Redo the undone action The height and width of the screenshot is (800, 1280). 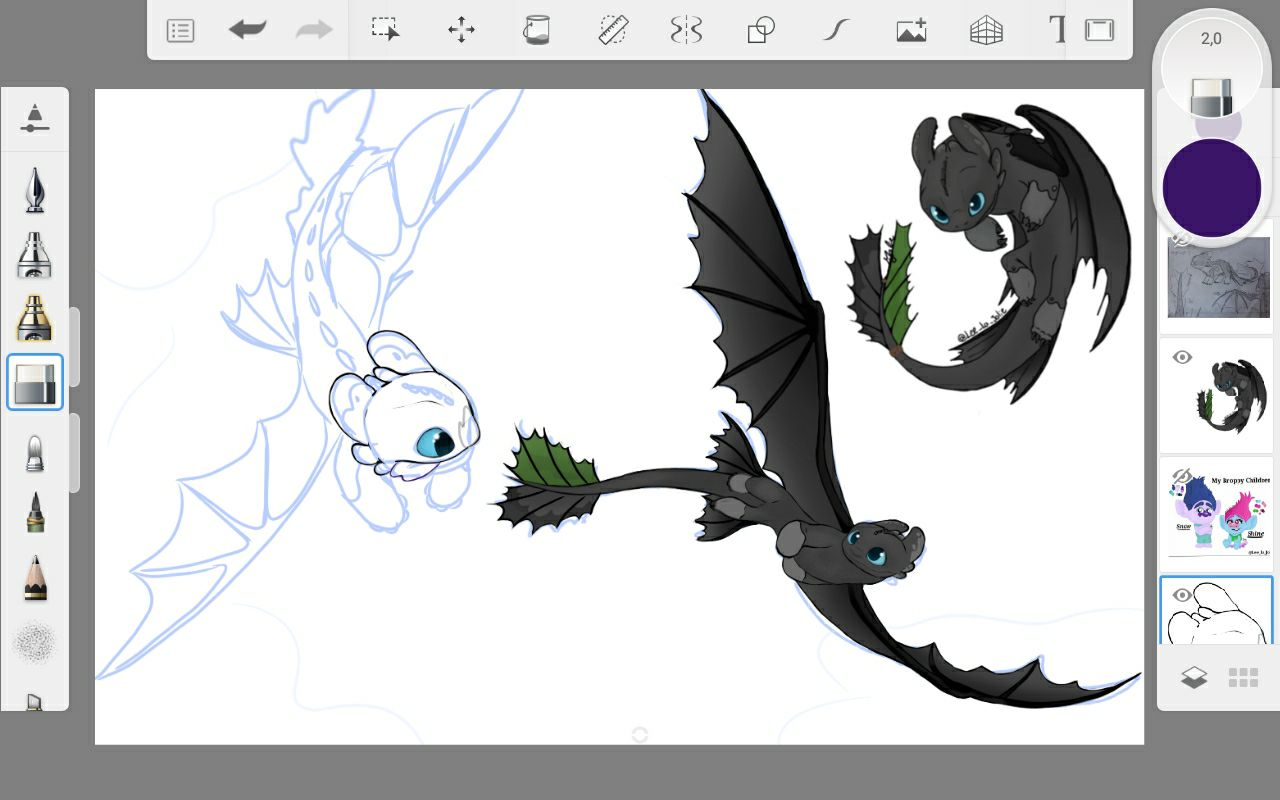click(x=314, y=30)
